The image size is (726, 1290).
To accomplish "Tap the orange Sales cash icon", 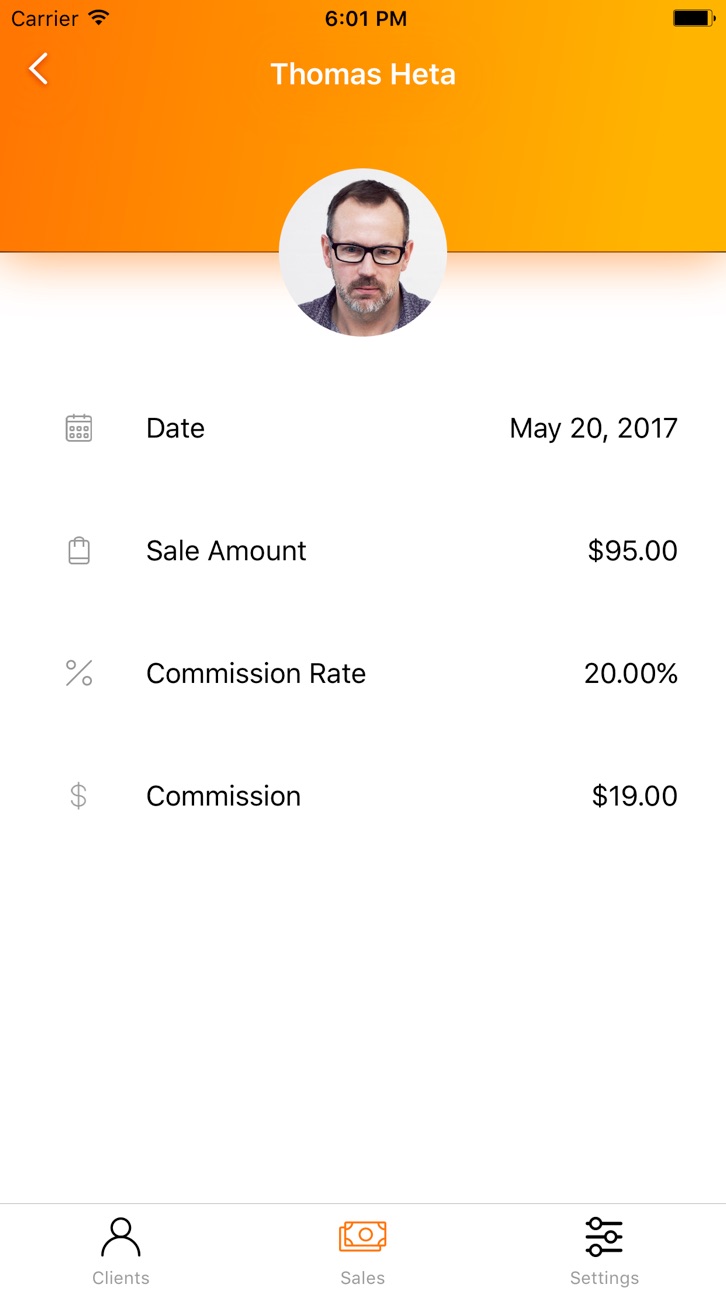I will (x=363, y=1237).
